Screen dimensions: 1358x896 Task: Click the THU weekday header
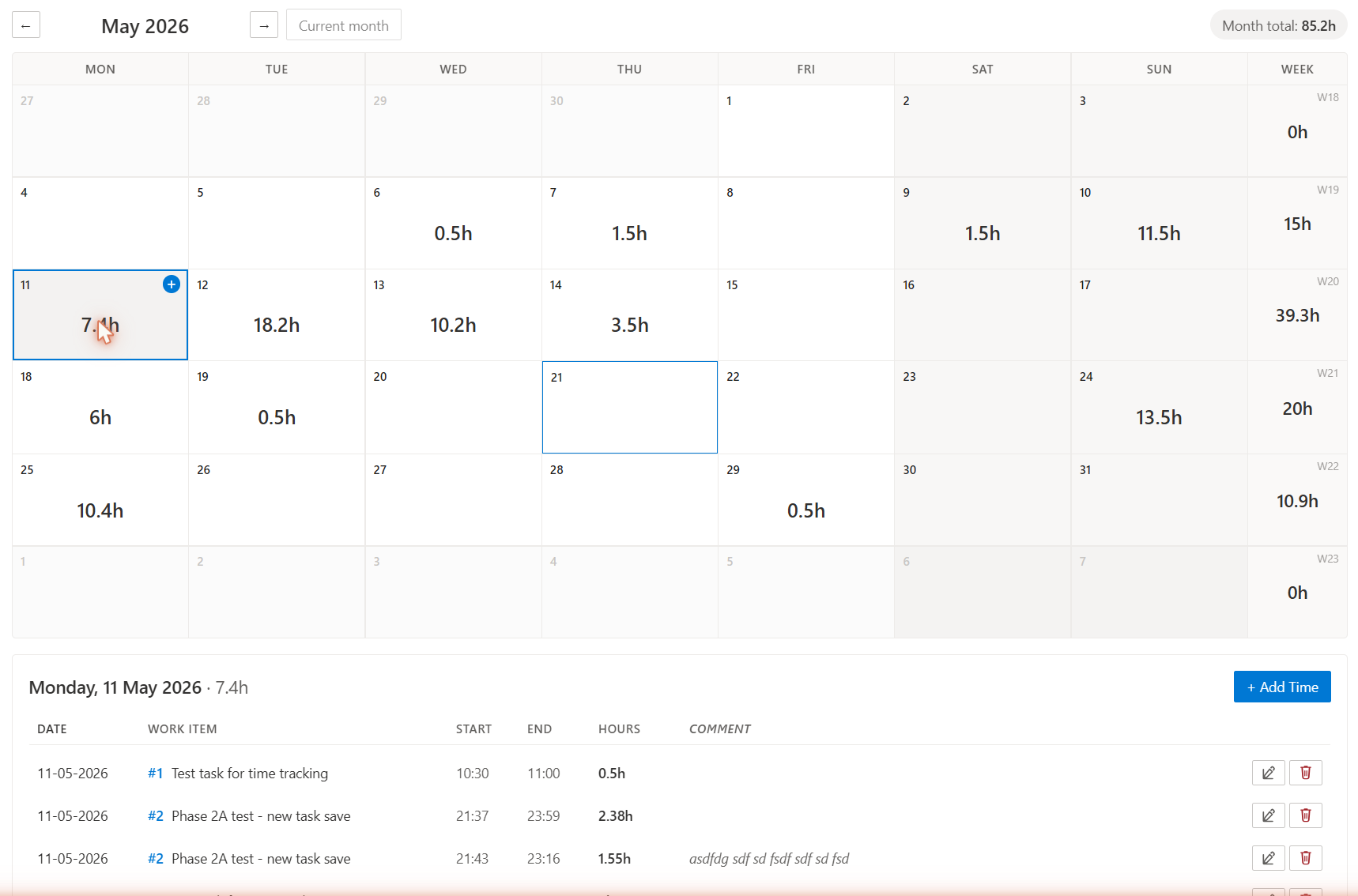(x=630, y=69)
